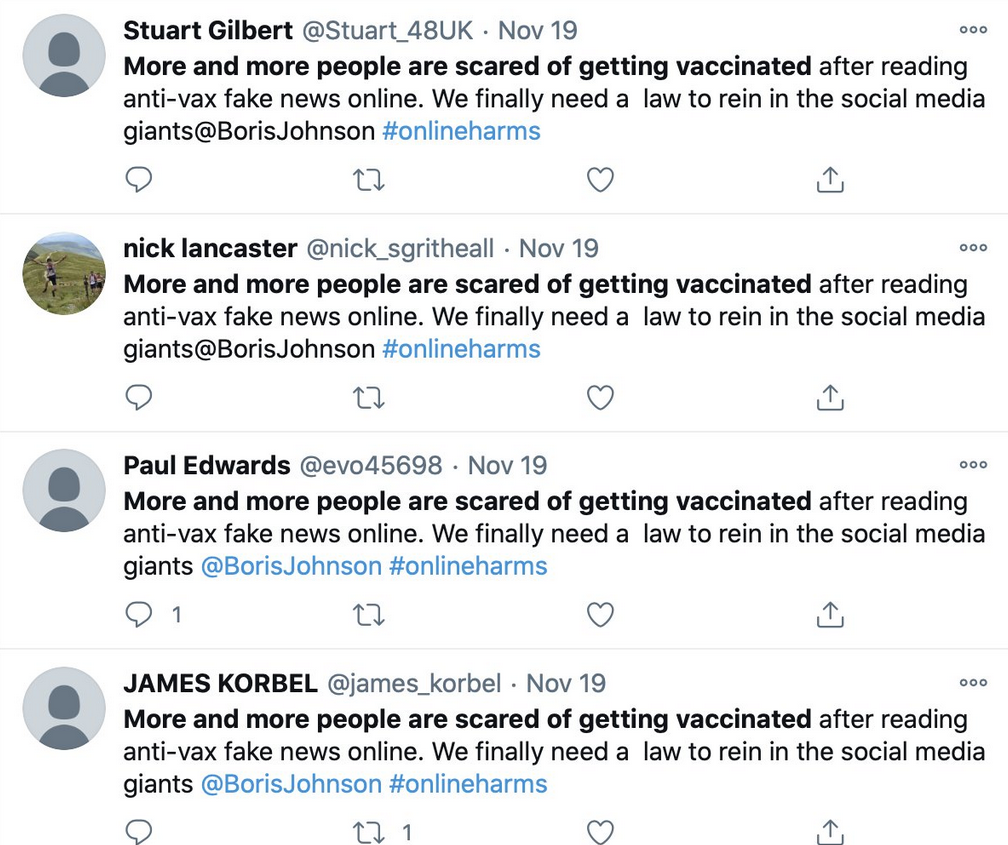Screen dimensions: 1008x845
Task: Open #onlineharms hashtag in JAMES KORBEL's tweet
Action: pos(468,785)
